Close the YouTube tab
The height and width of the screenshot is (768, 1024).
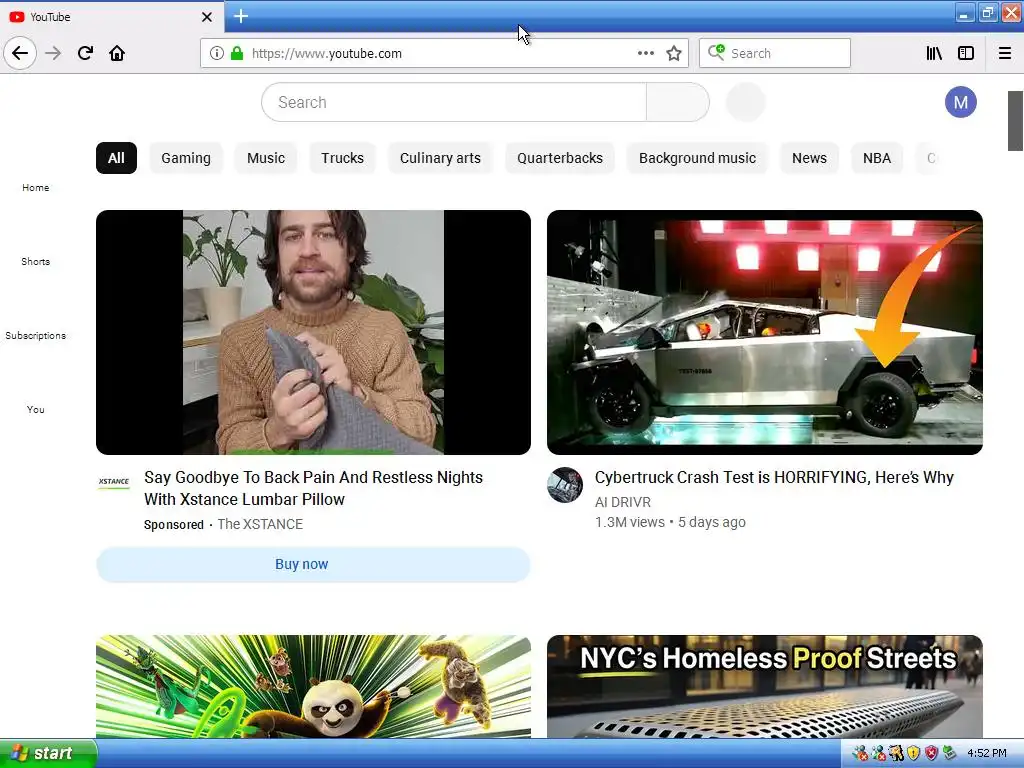[206, 17]
